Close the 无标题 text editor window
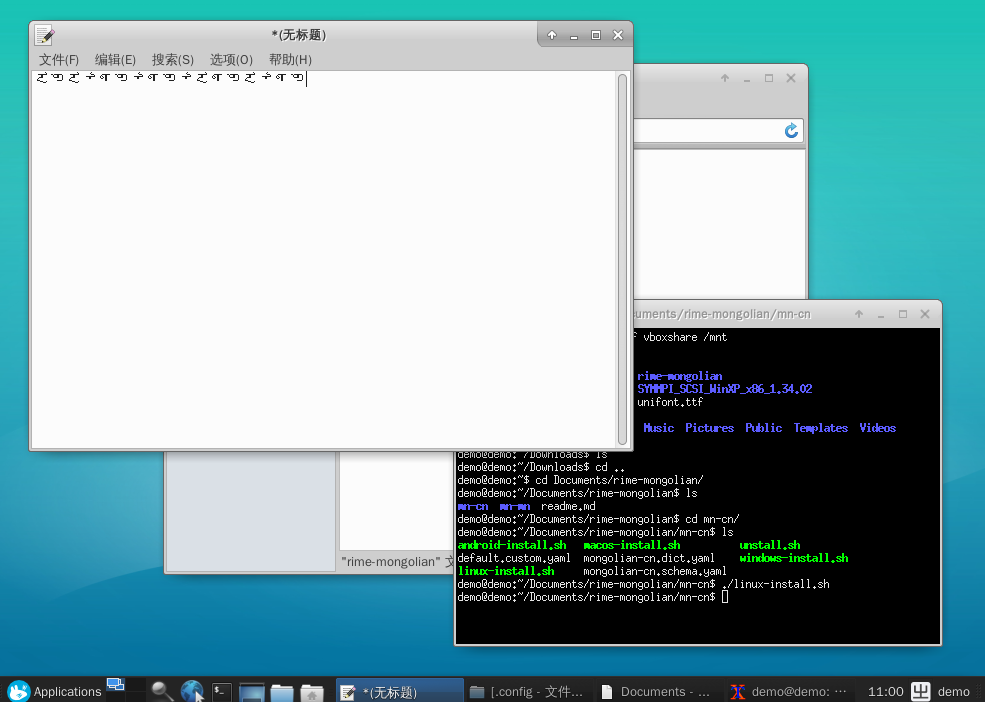 click(618, 35)
